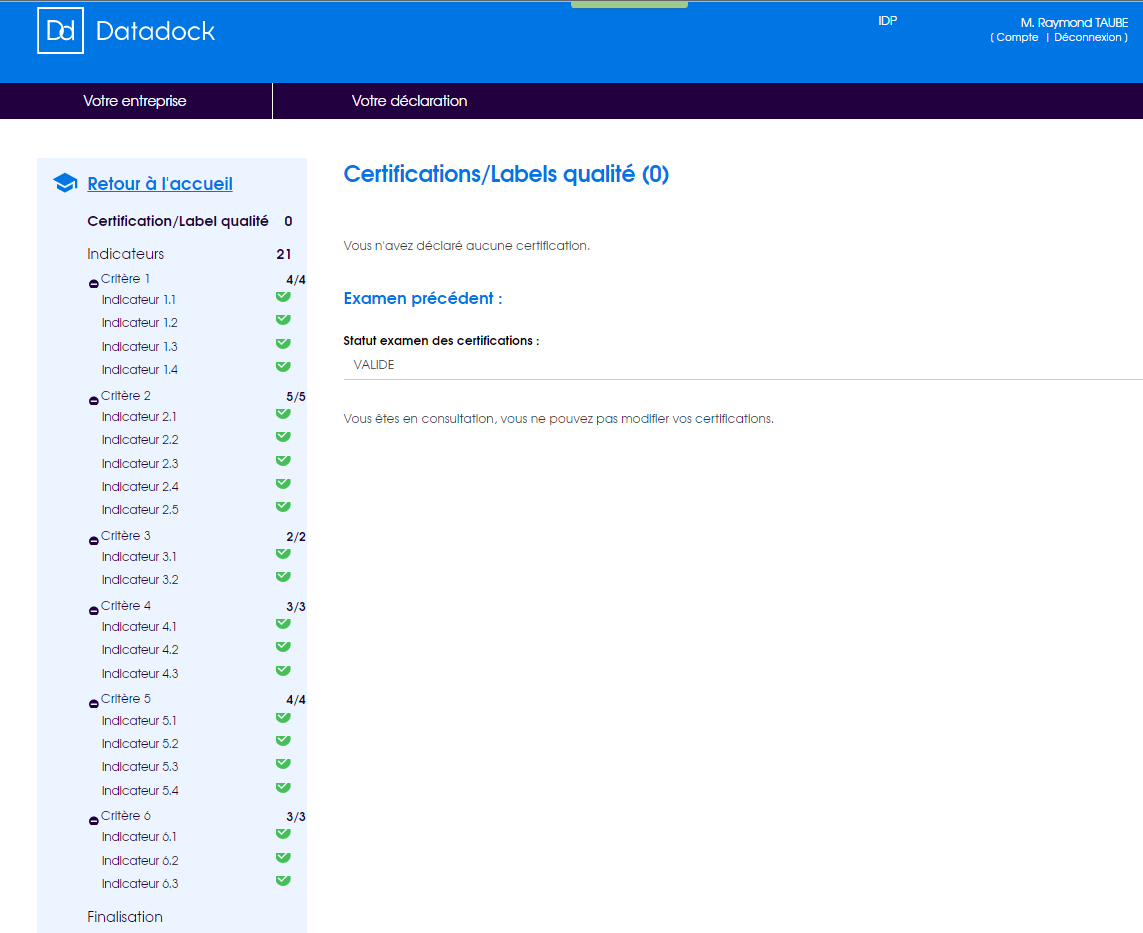Click green checkmark for Indicateur 3.2
The image size is (1143, 933).
click(283, 577)
